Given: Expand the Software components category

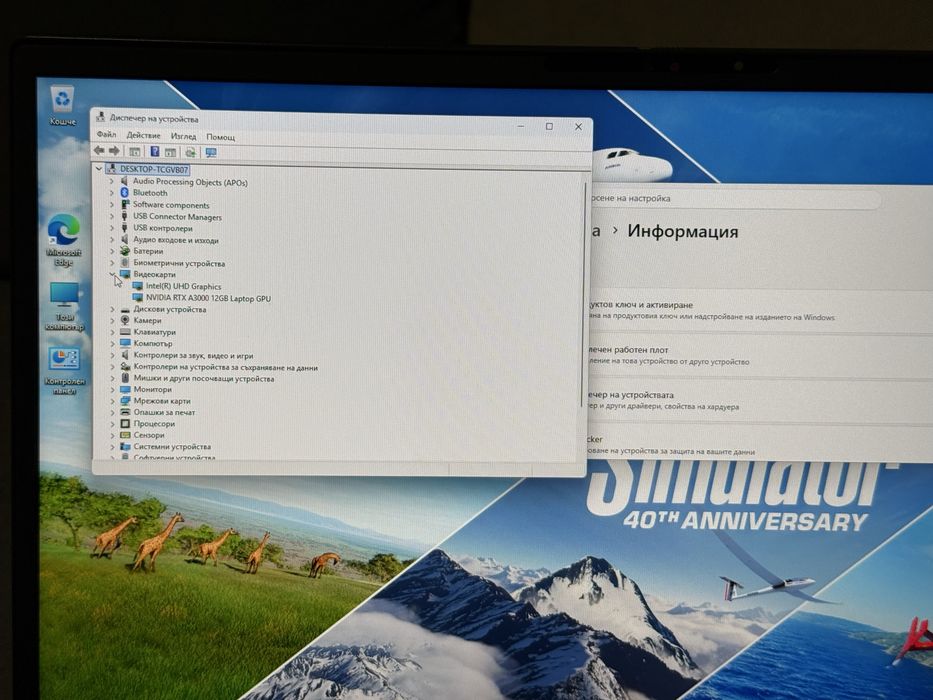Looking at the screenshot, I should coord(112,204).
